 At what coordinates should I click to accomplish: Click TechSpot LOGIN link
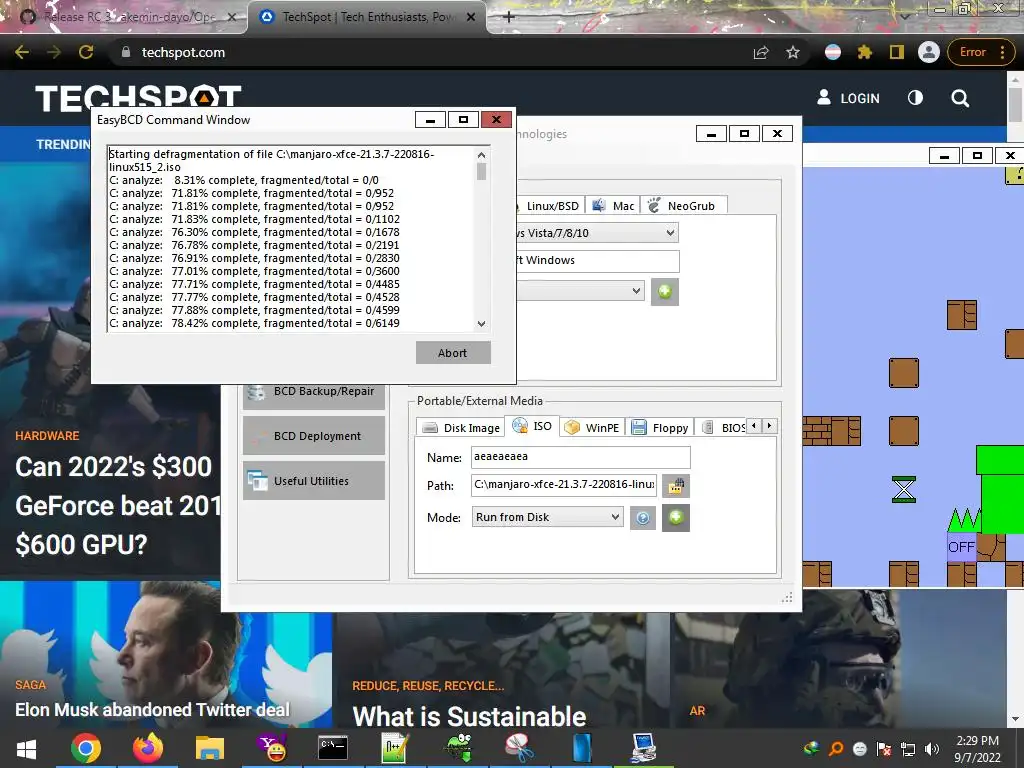tap(848, 98)
